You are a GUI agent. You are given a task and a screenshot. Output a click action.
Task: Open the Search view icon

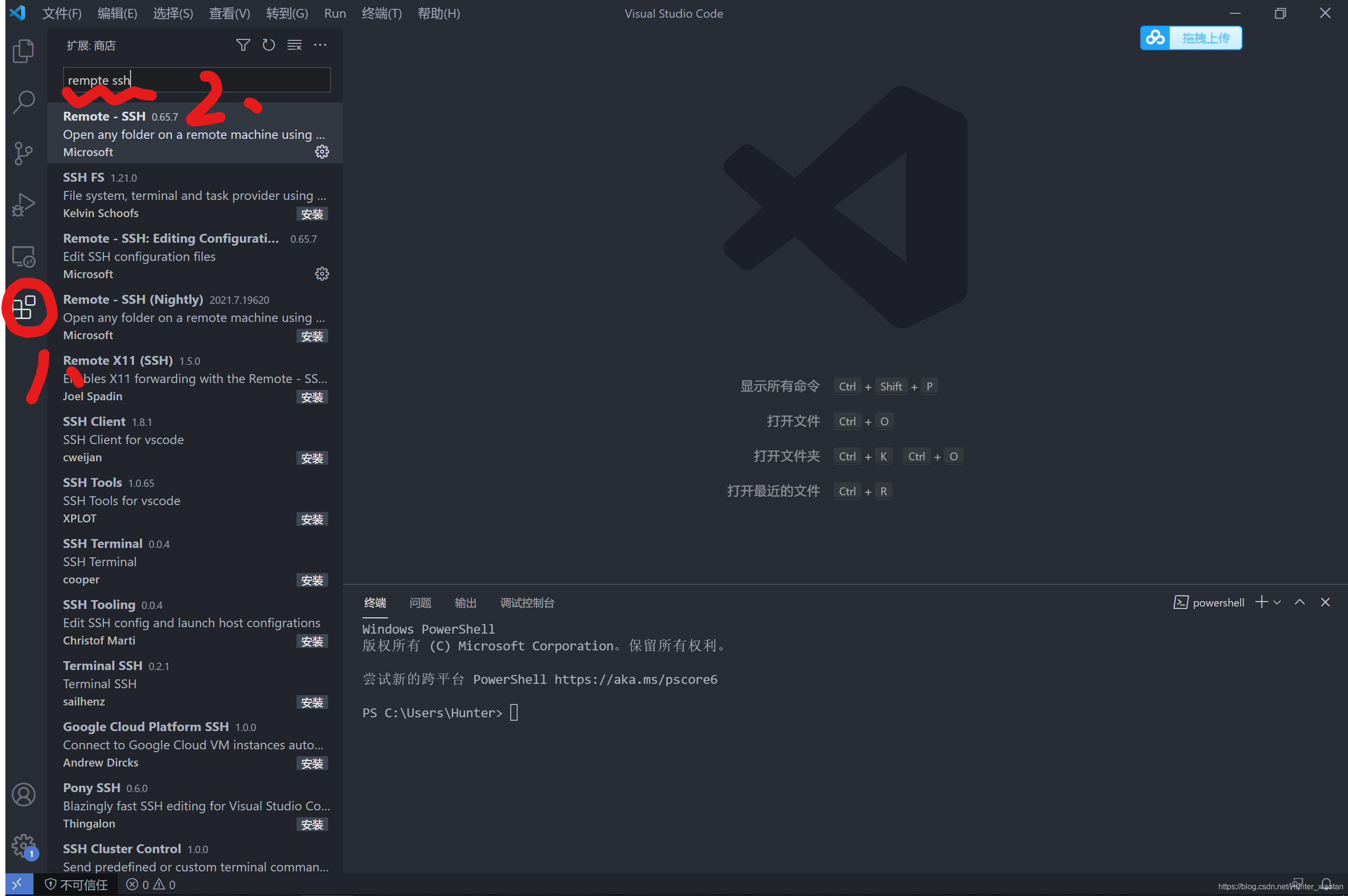click(x=24, y=102)
